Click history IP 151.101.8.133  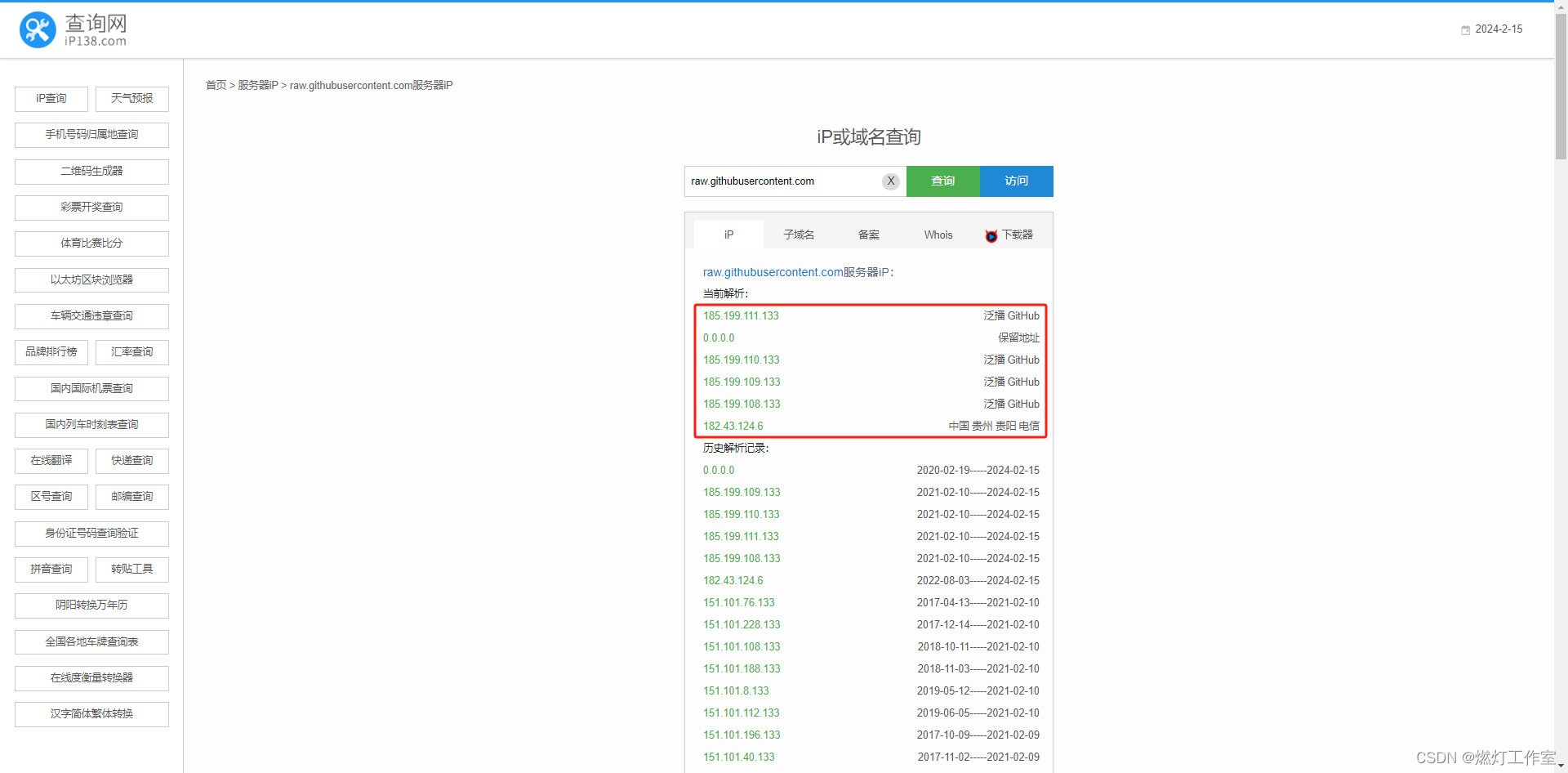pyautogui.click(x=736, y=690)
